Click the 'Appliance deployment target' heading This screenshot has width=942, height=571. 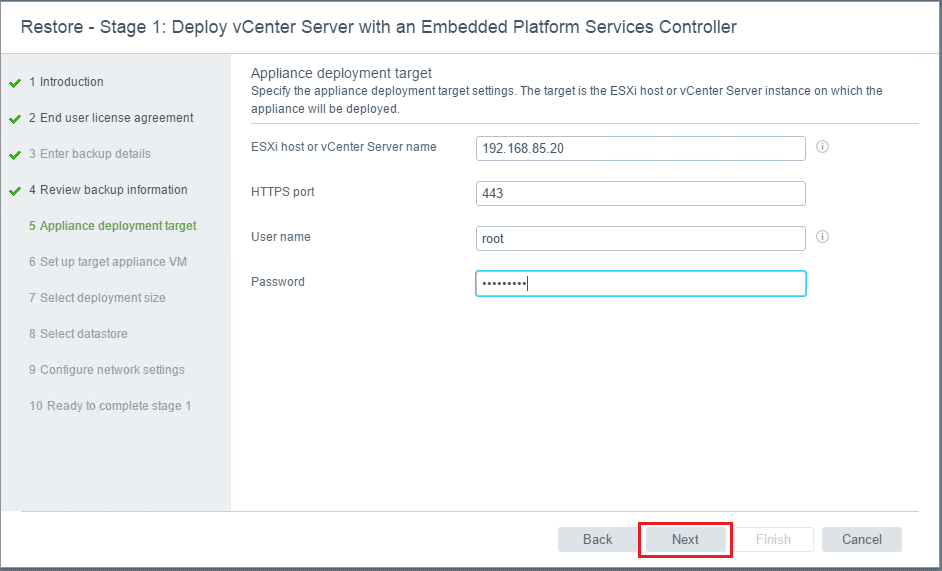[341, 73]
